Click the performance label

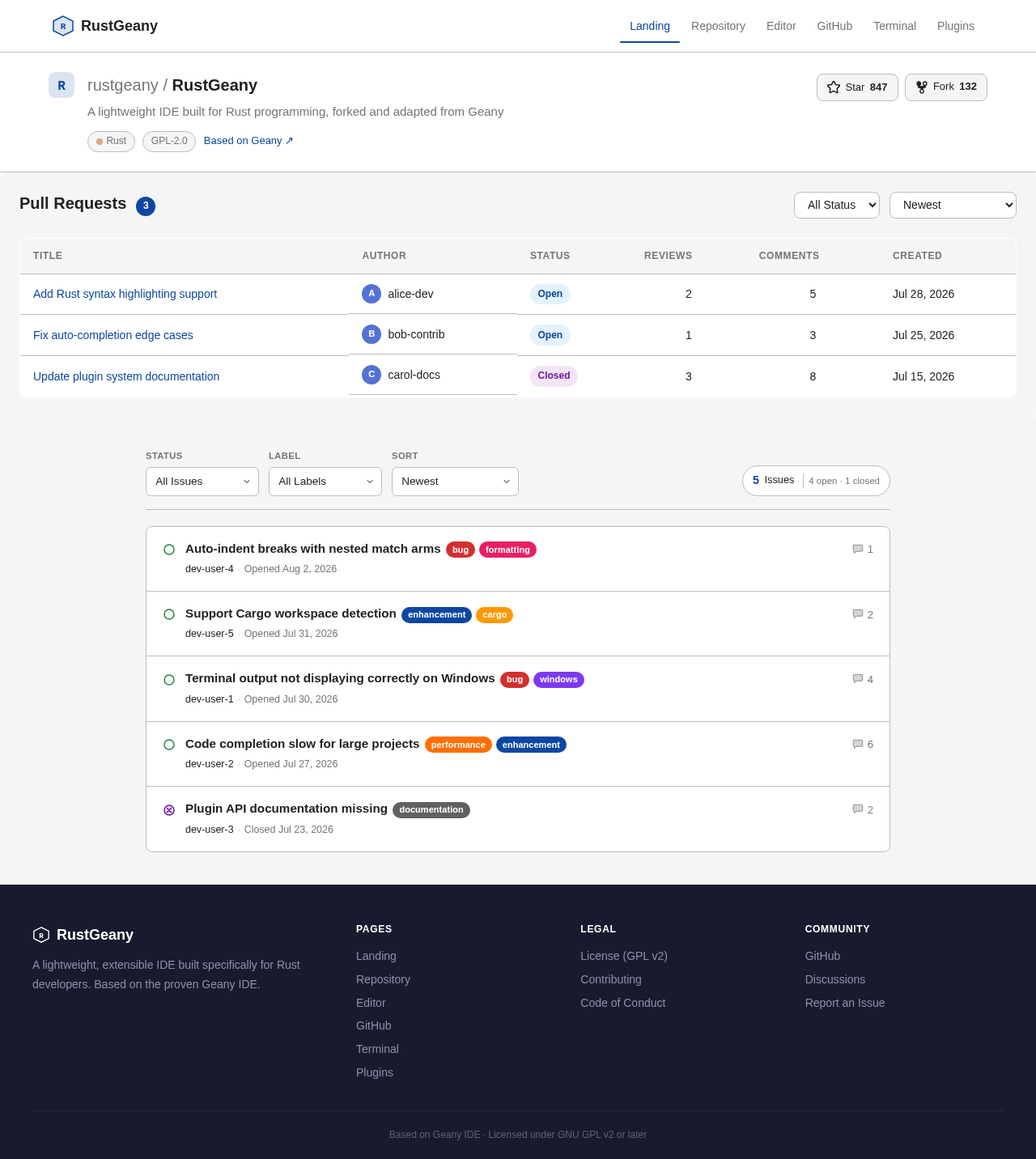pyautogui.click(x=458, y=745)
